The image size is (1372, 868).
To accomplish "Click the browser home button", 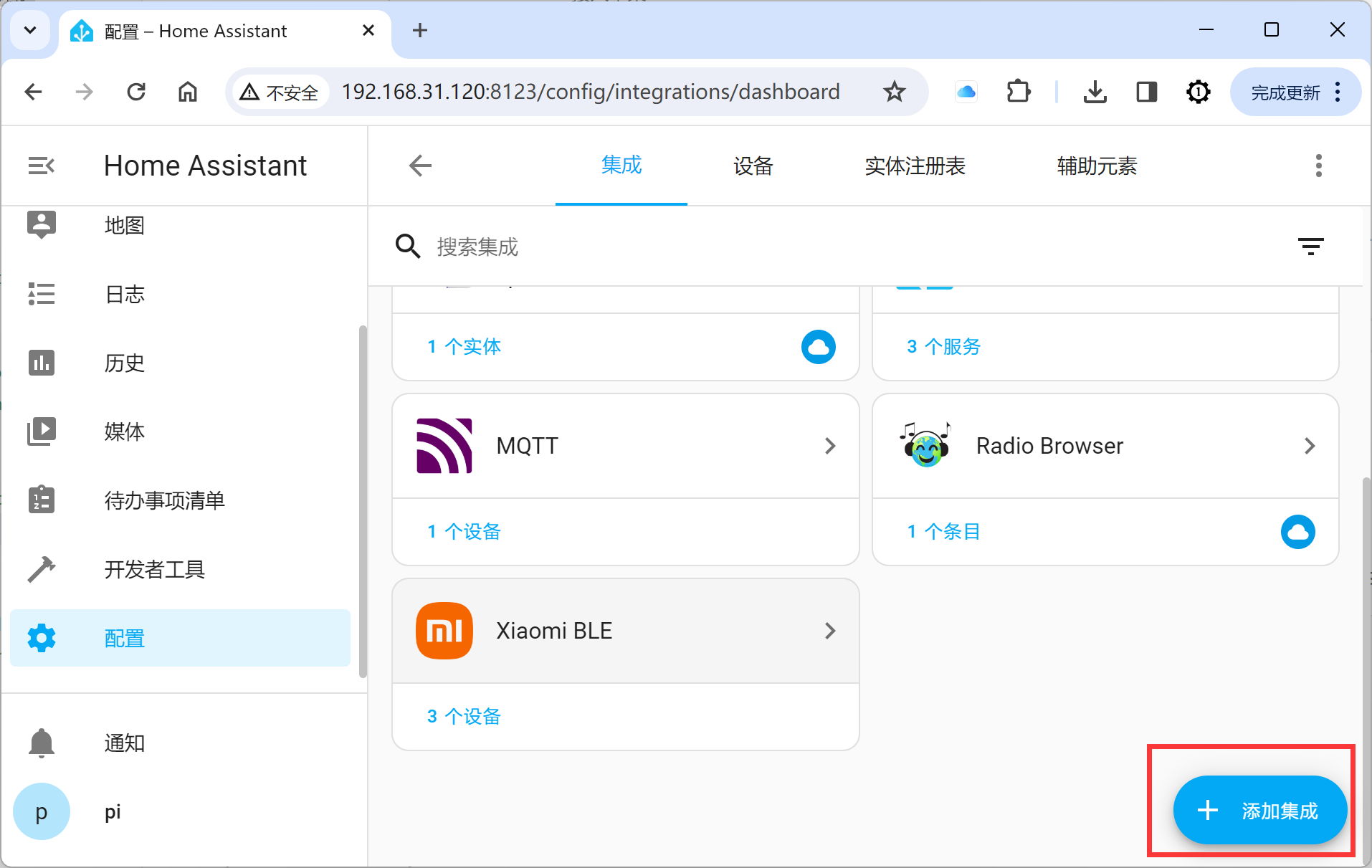I will [188, 92].
